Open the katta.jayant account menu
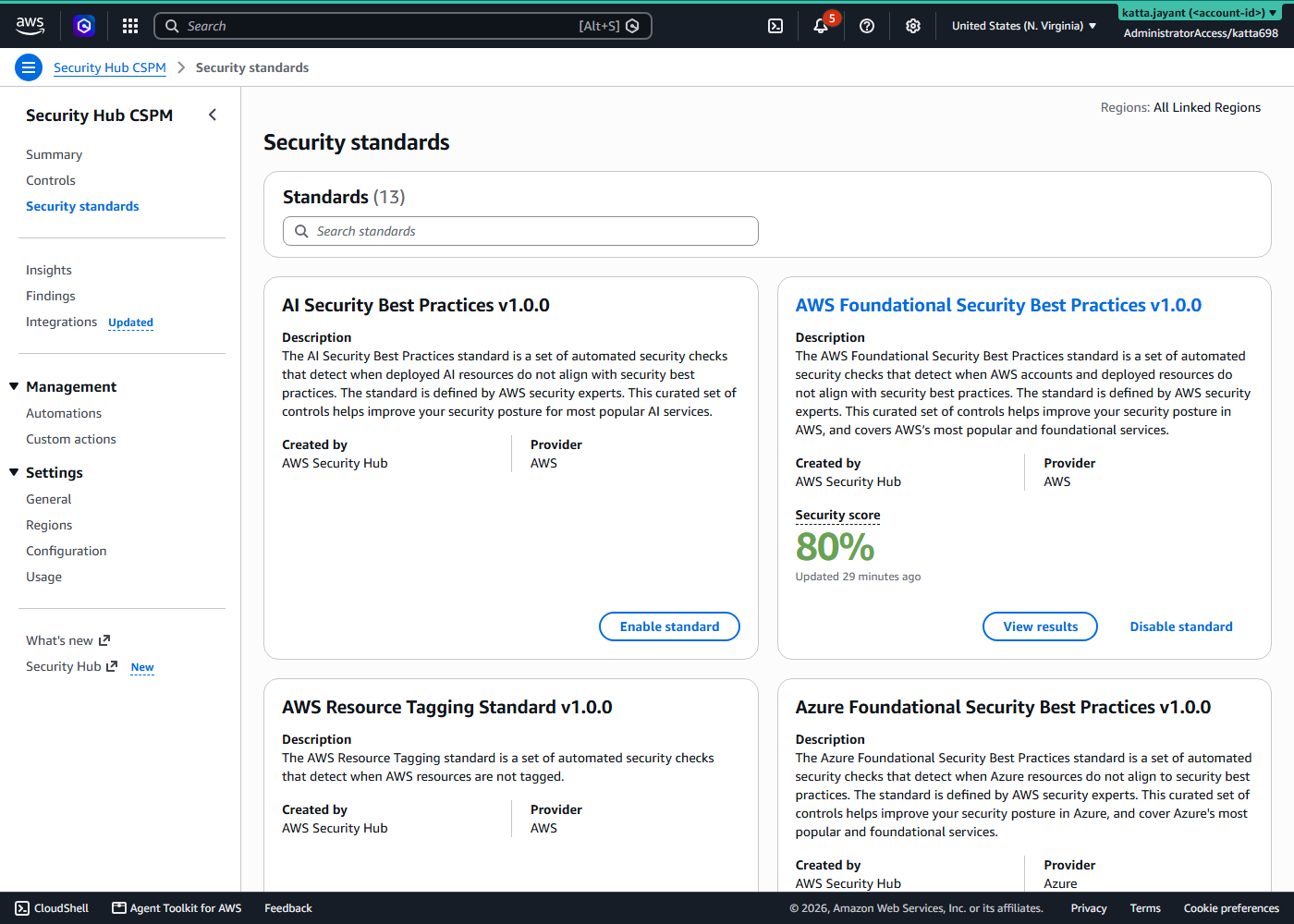Image resolution: width=1294 pixels, height=924 pixels. pos(1200,13)
